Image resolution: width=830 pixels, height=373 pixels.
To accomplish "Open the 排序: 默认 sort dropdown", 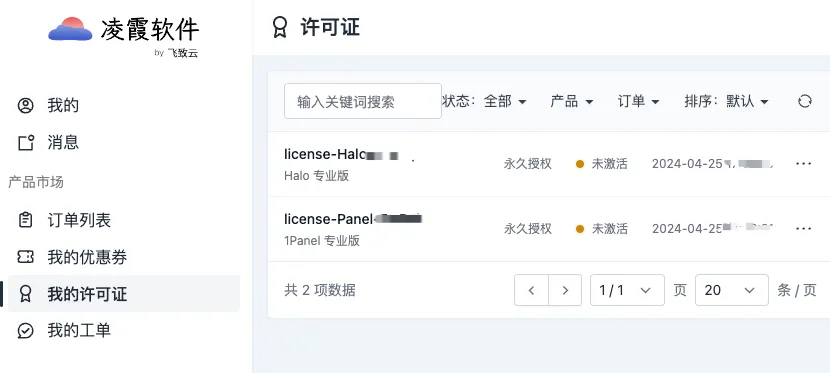I will pyautogui.click(x=726, y=101).
